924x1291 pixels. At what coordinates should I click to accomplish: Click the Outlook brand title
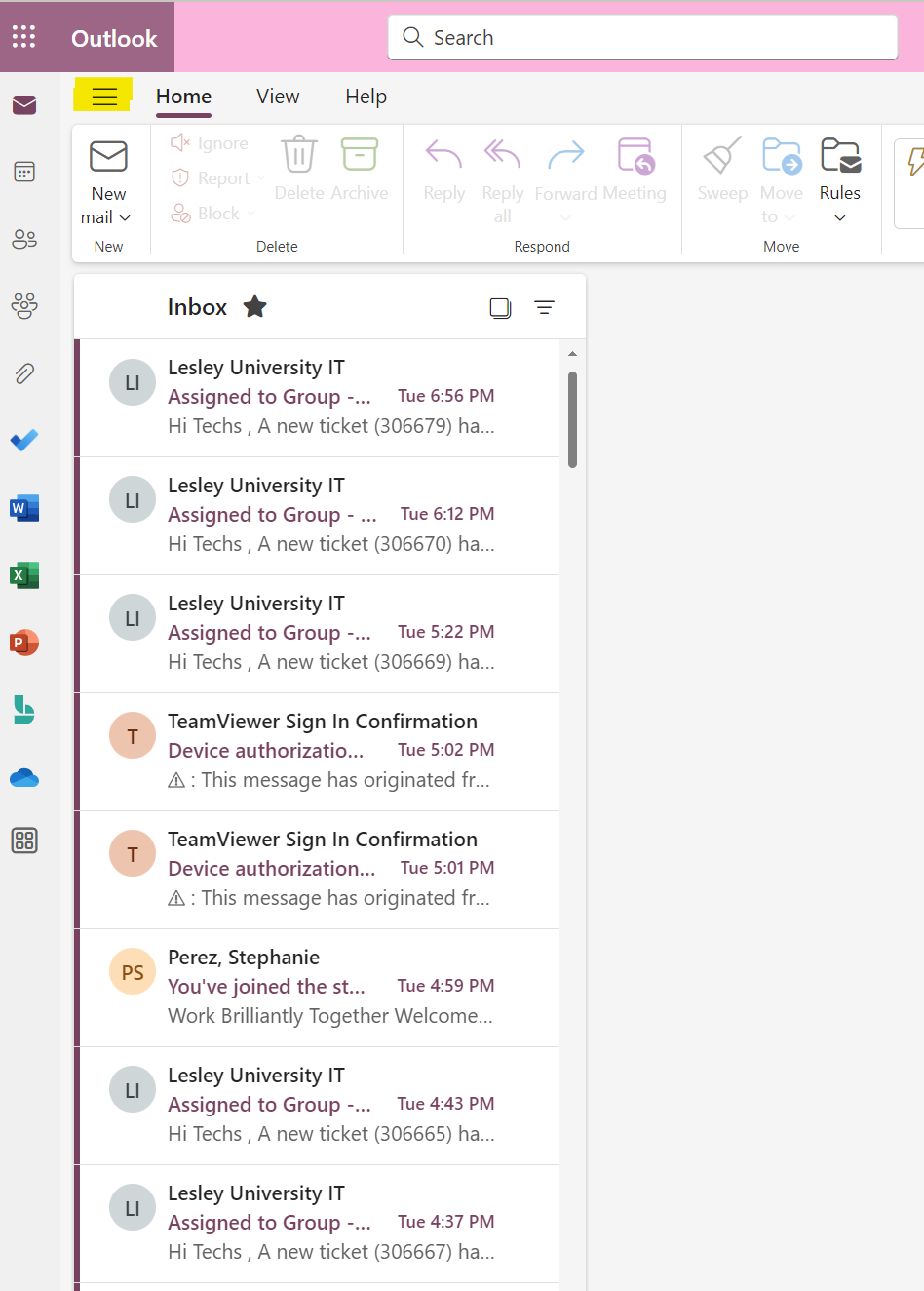pyautogui.click(x=114, y=38)
